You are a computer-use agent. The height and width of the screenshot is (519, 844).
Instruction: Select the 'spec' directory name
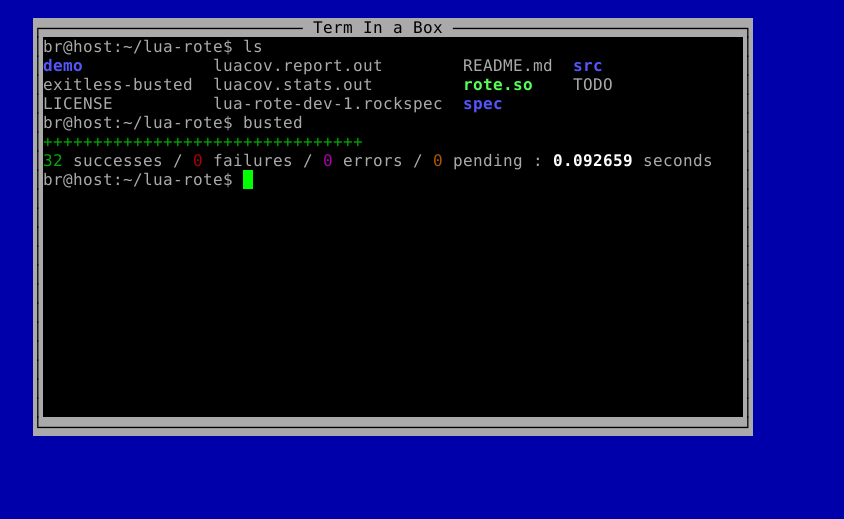click(482, 103)
